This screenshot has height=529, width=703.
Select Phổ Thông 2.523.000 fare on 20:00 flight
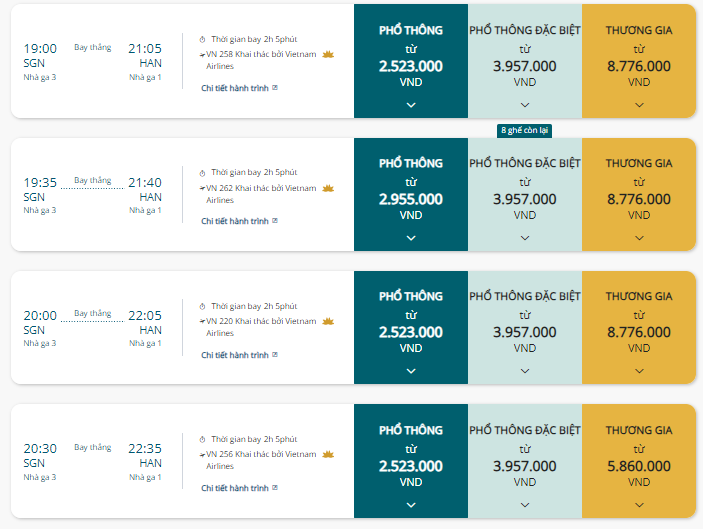pos(411,327)
